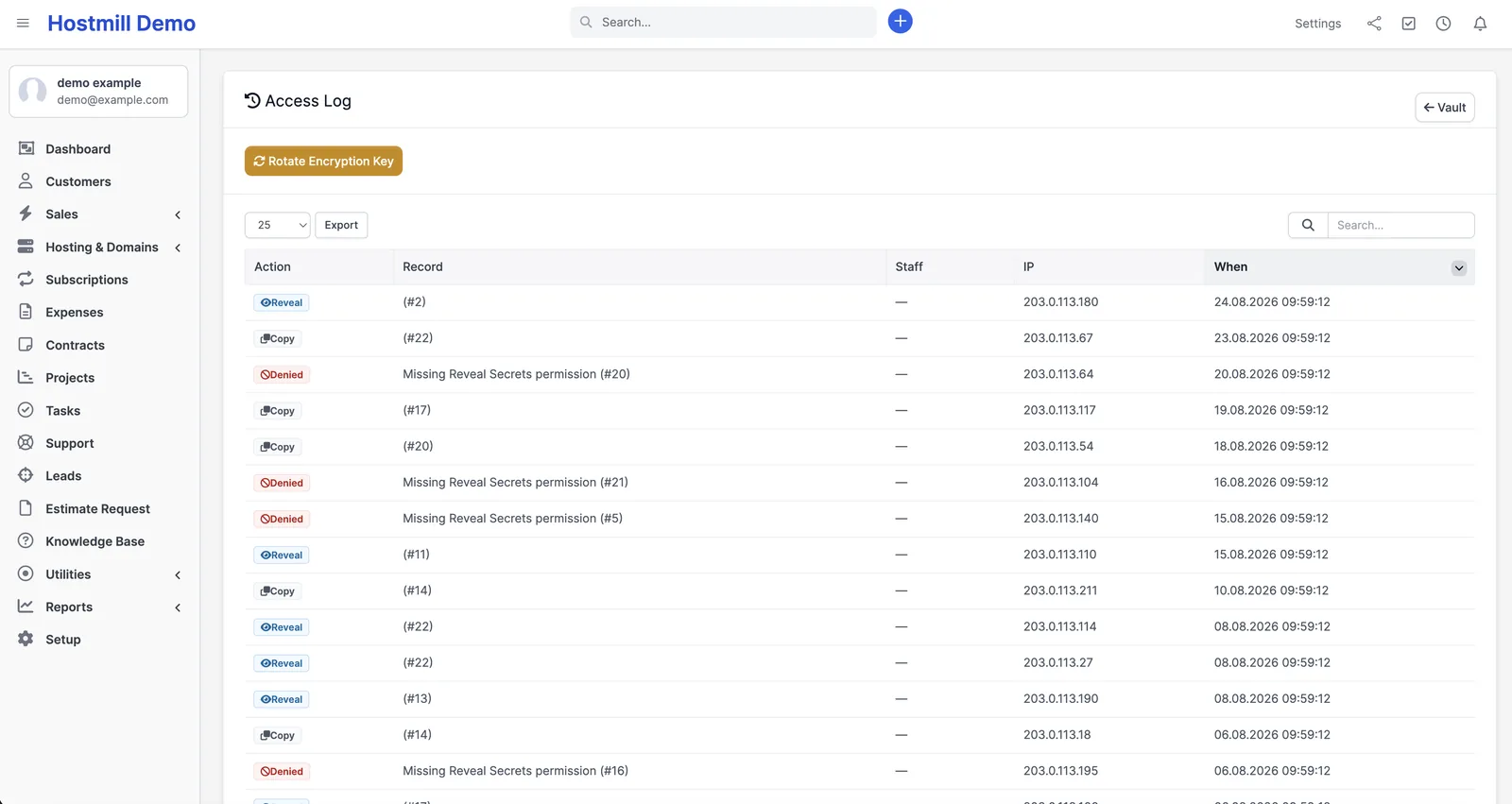Viewport: 1512px width, 804px height.
Task: Click the Utilities circle icon
Action: (x=26, y=573)
